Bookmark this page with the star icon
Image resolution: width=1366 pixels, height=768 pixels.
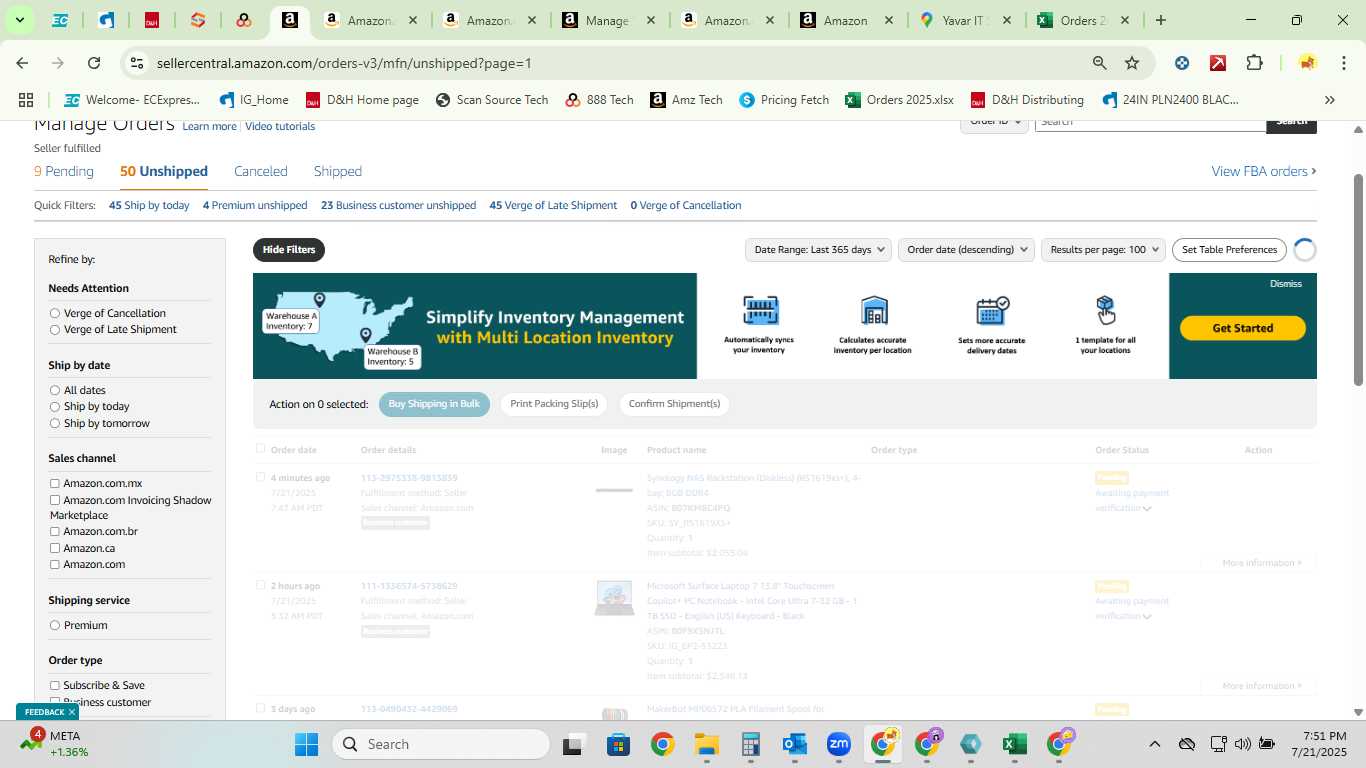coord(1132,63)
